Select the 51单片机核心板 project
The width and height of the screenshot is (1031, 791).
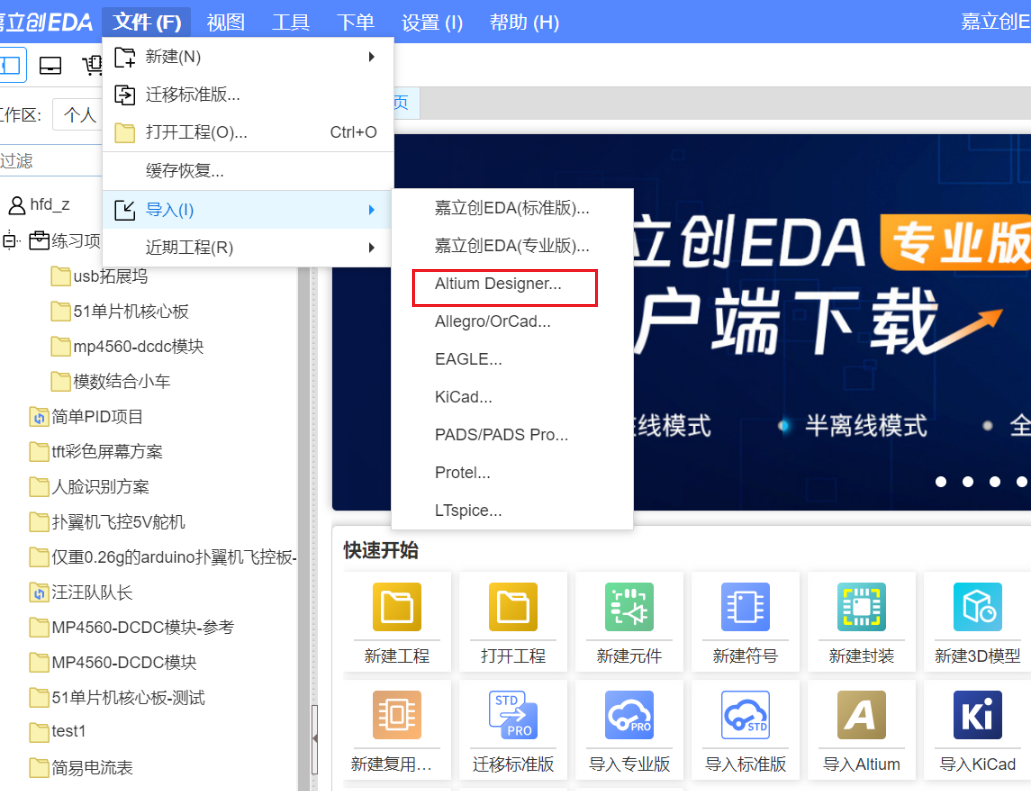click(131, 311)
